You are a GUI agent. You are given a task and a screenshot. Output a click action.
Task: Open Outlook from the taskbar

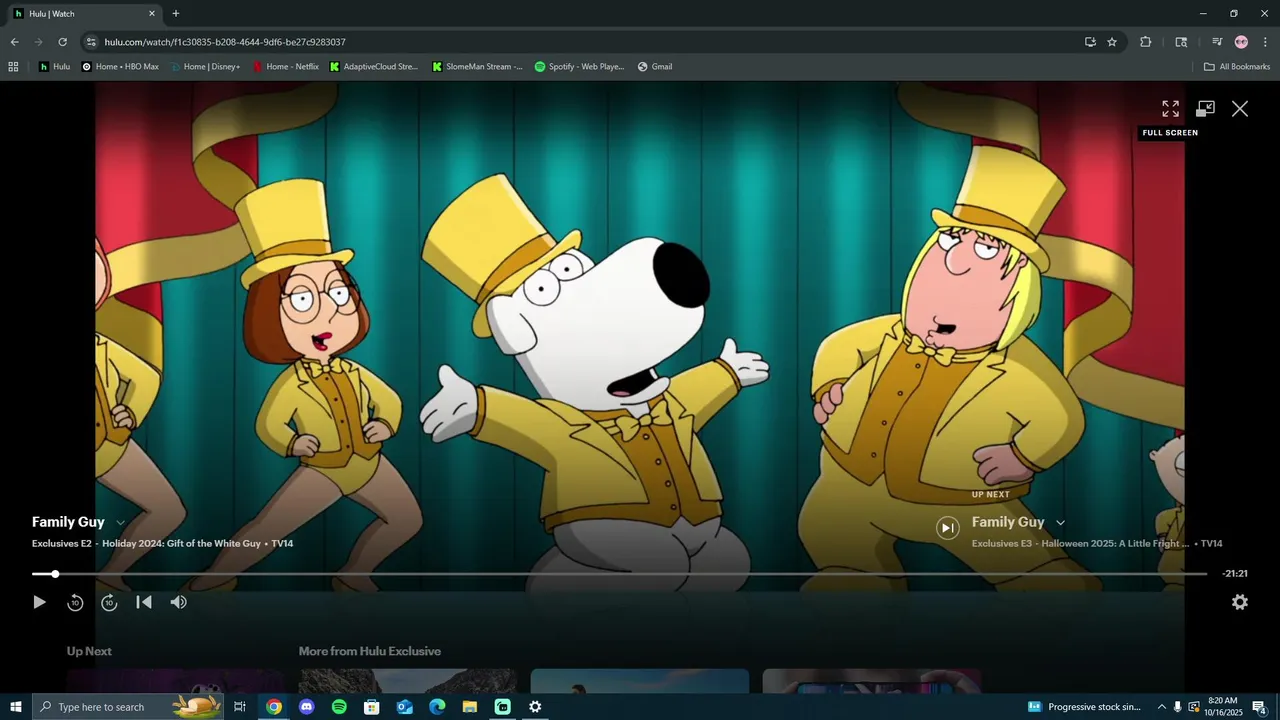pyautogui.click(x=405, y=707)
